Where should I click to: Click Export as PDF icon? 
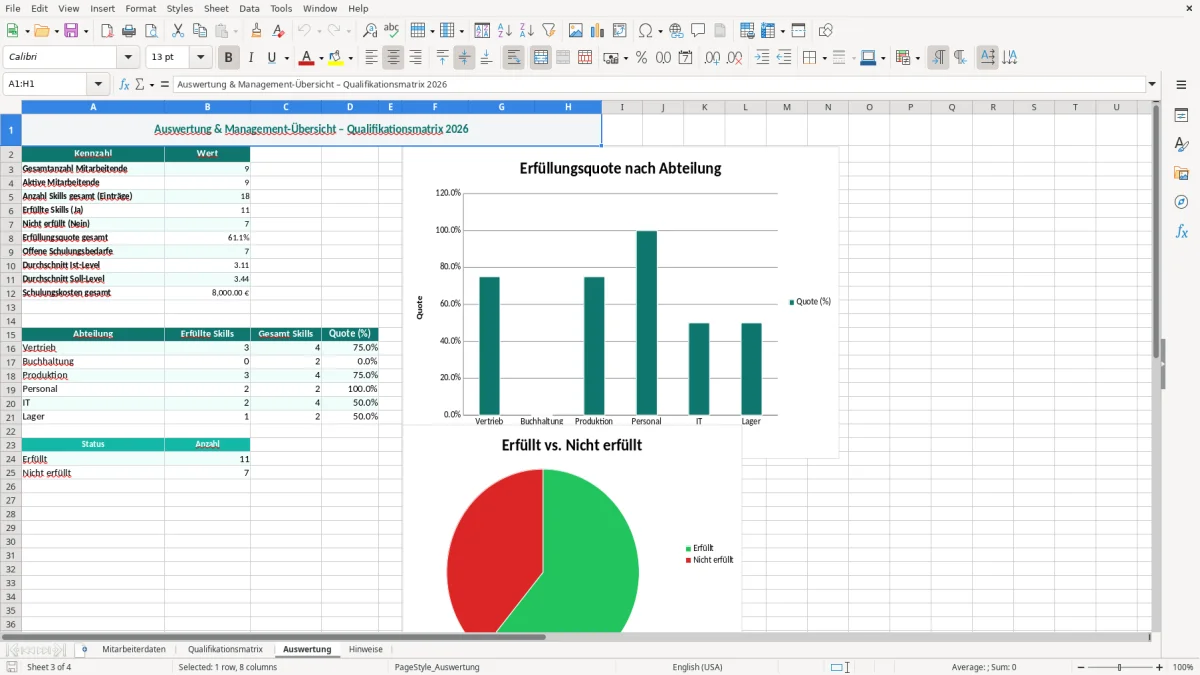click(107, 31)
